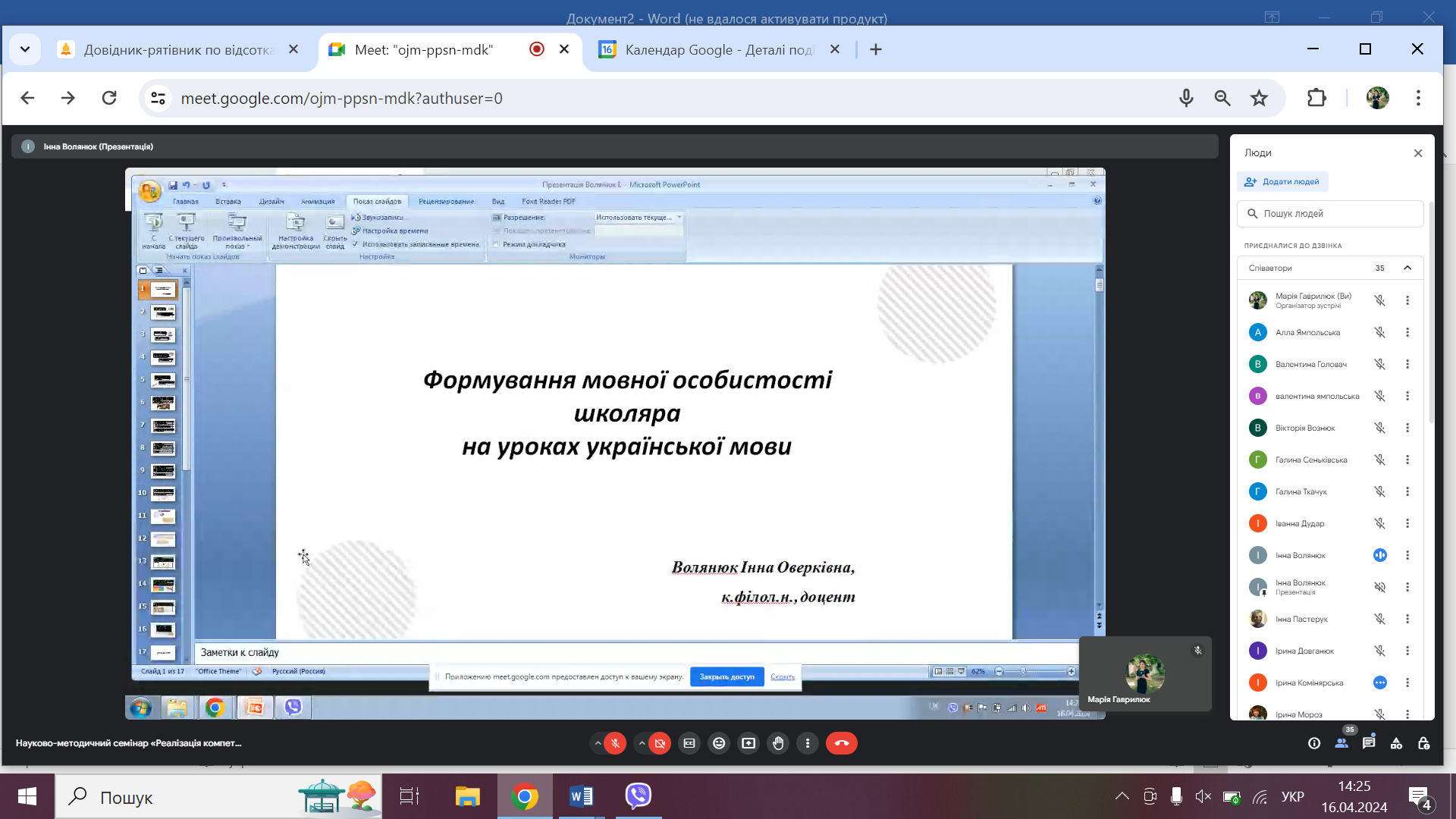
Task: Open present screen button
Action: tap(748, 743)
